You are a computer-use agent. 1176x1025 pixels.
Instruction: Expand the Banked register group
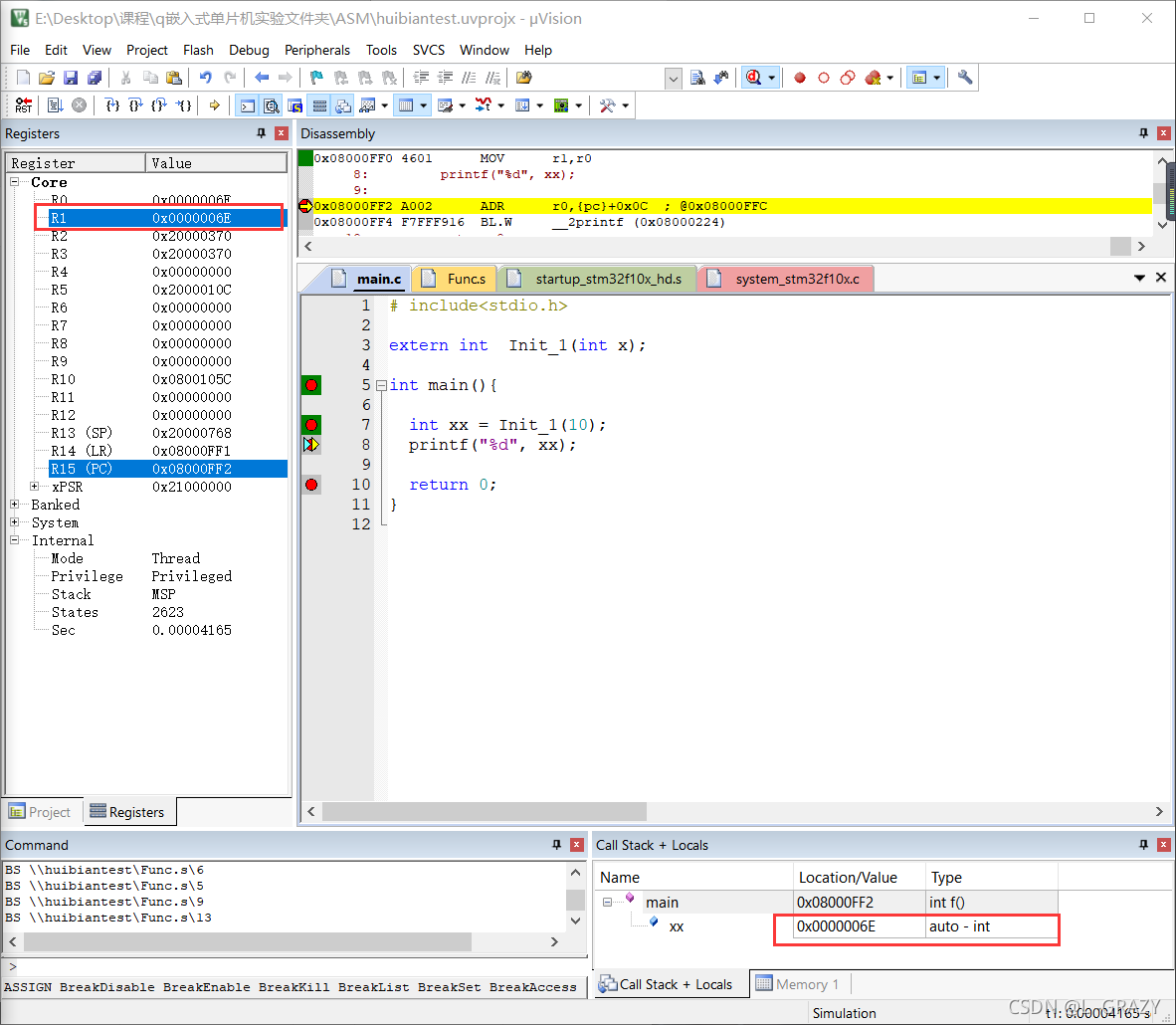(x=14, y=505)
